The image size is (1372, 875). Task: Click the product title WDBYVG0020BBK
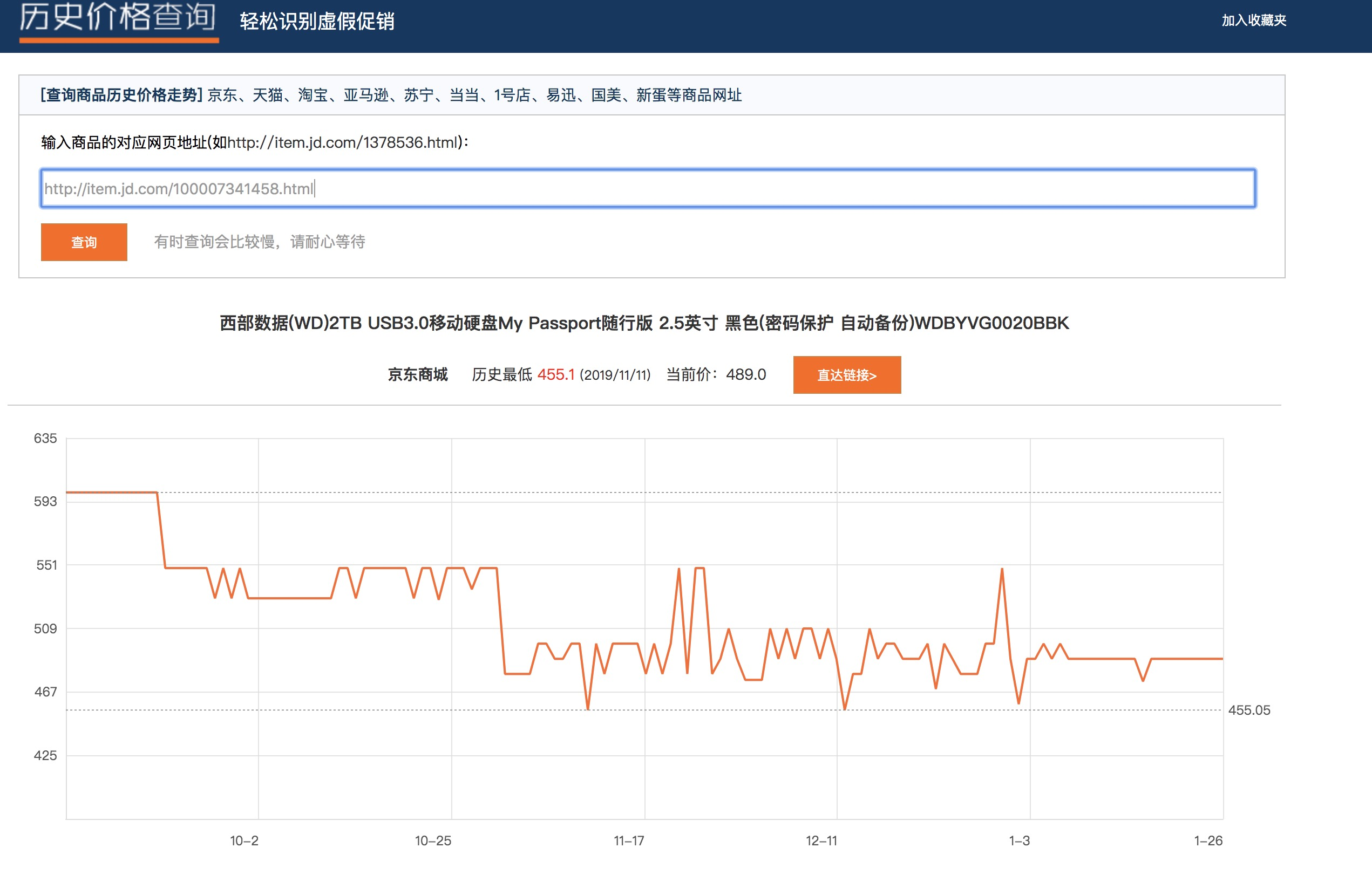tap(644, 323)
